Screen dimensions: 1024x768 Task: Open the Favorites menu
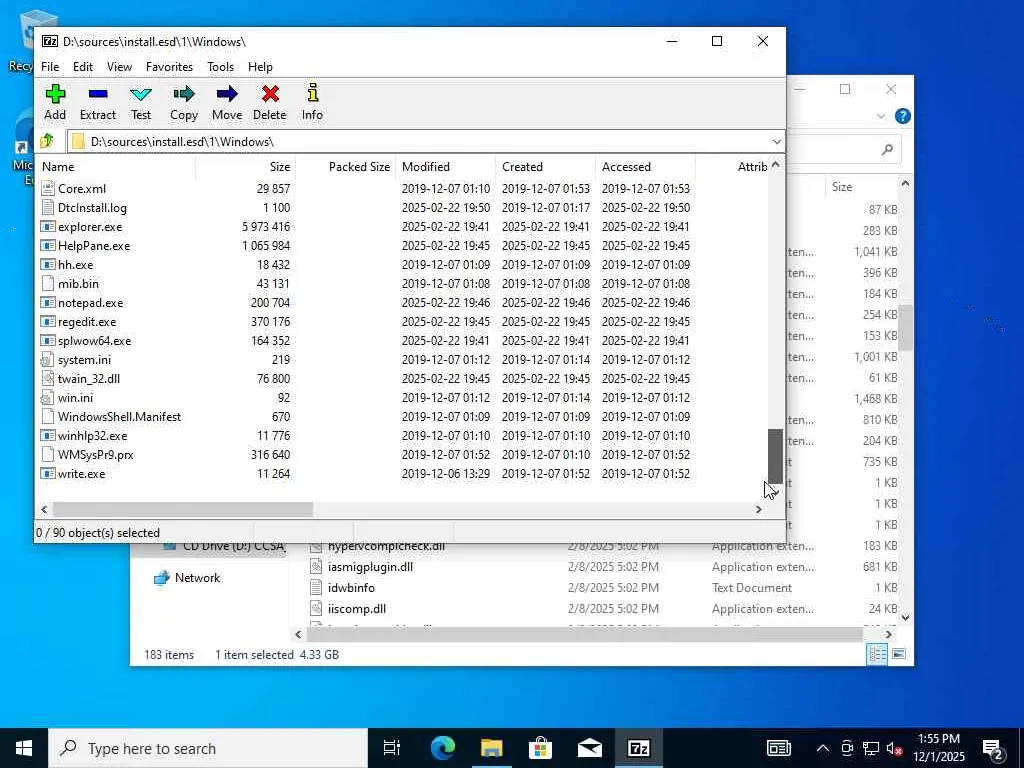click(169, 67)
